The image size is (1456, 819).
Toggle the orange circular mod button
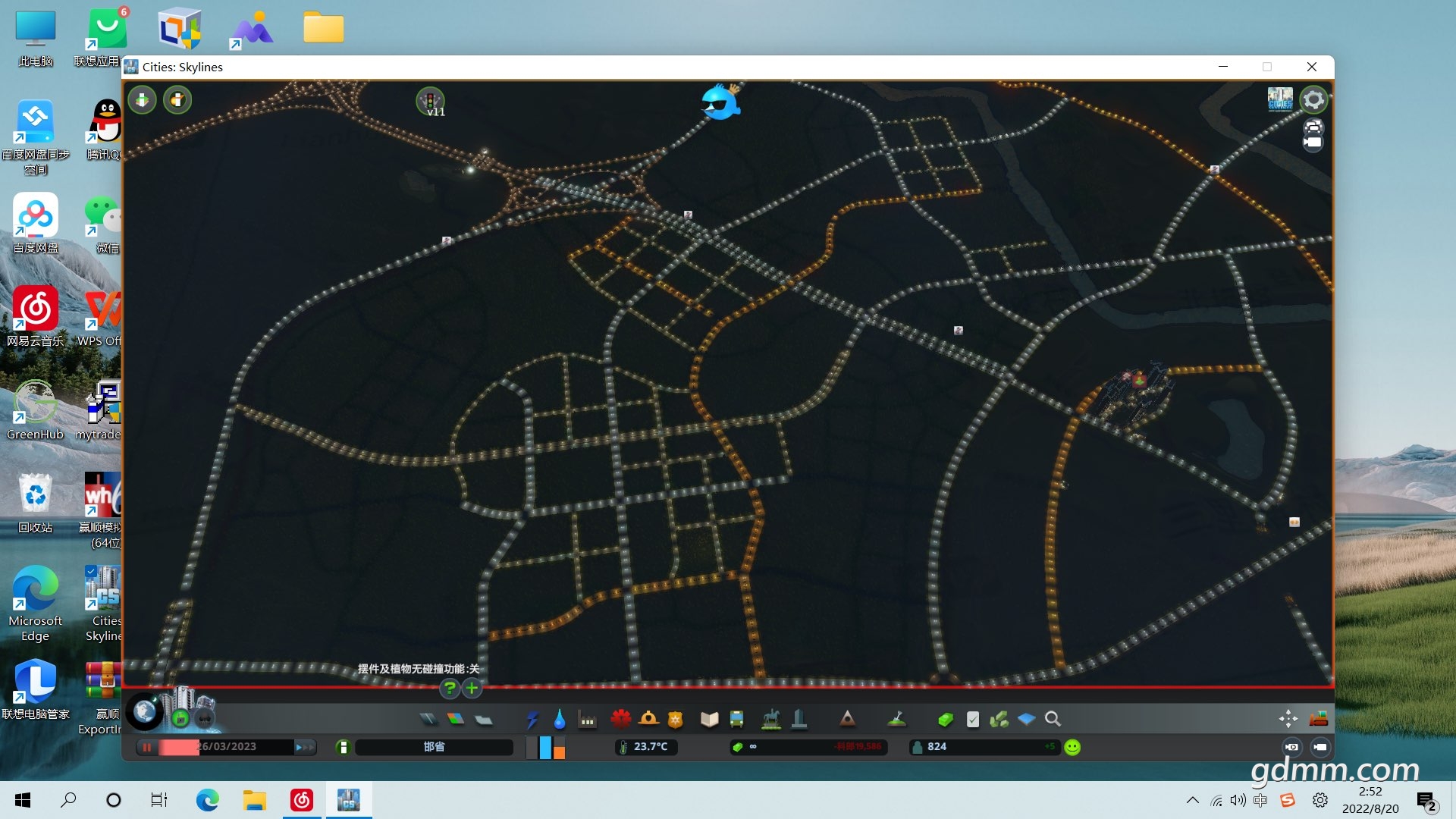(177, 99)
